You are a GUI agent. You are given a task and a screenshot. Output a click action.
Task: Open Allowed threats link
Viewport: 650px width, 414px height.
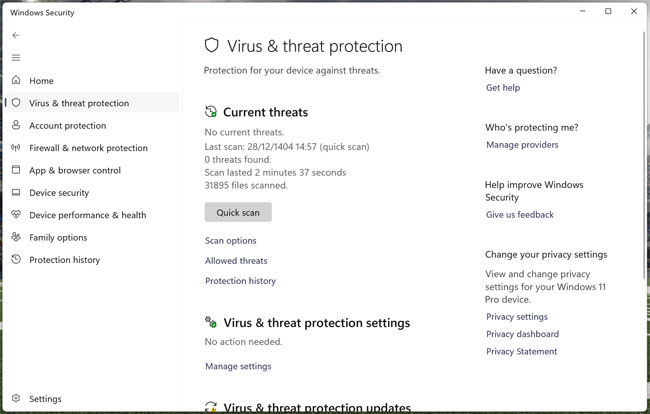236,261
